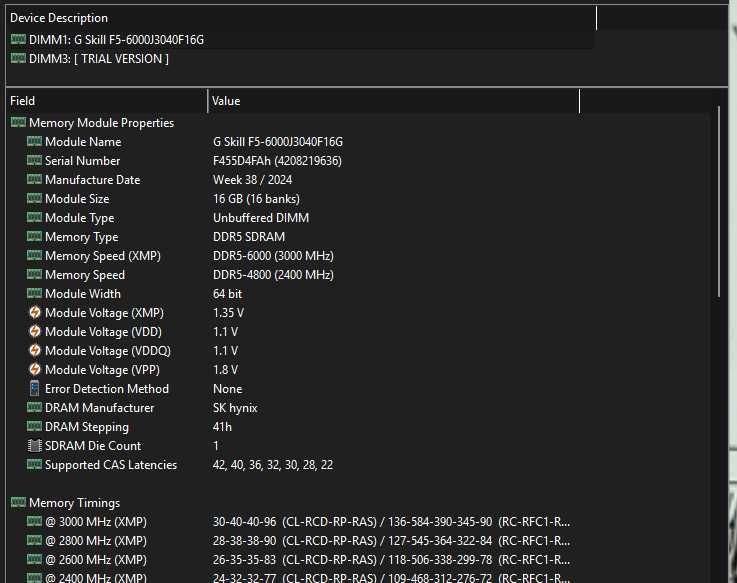Click the DRAM Stepping row icon
737x583 pixels.
pyautogui.click(x=34, y=426)
